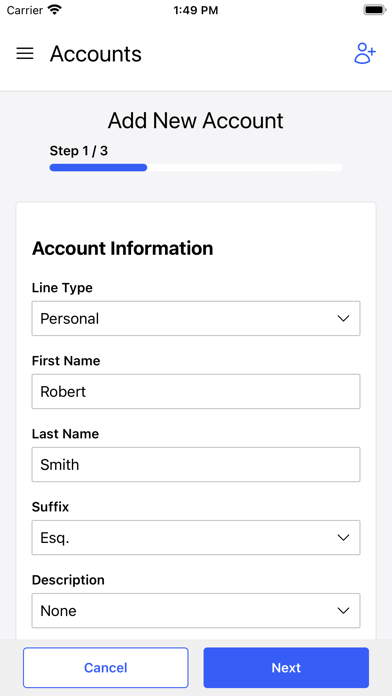The height and width of the screenshot is (696, 392).
Task: Tap the Add New Account heading
Action: coord(196,121)
